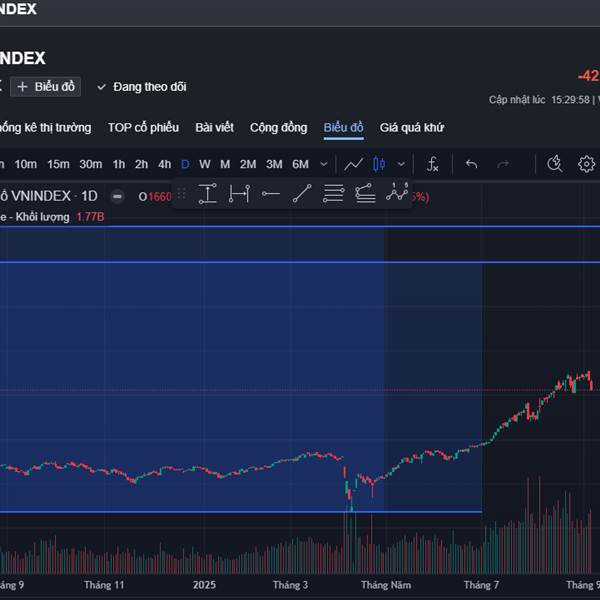Screen dimensions: 600x600
Task: Set timeframe to 4h
Action: point(165,165)
